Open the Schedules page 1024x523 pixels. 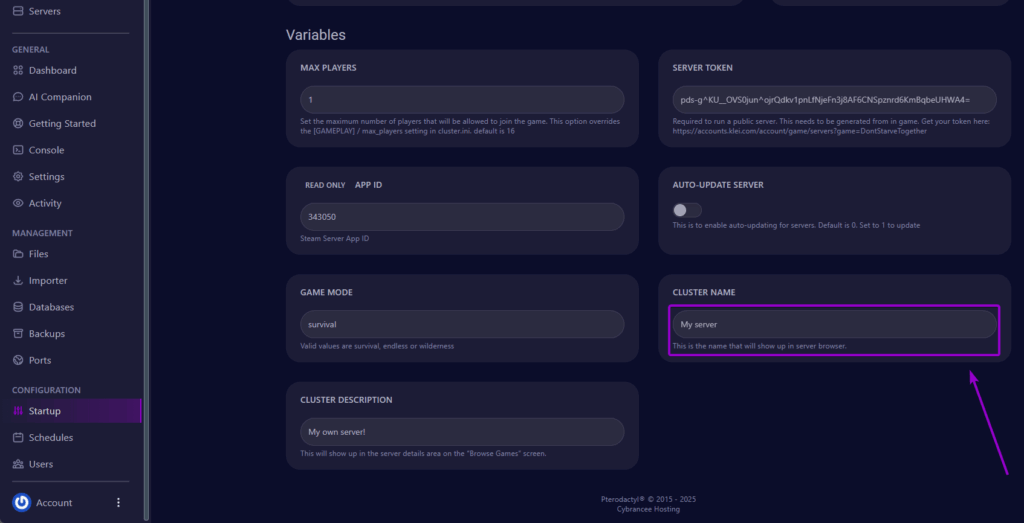(x=51, y=438)
